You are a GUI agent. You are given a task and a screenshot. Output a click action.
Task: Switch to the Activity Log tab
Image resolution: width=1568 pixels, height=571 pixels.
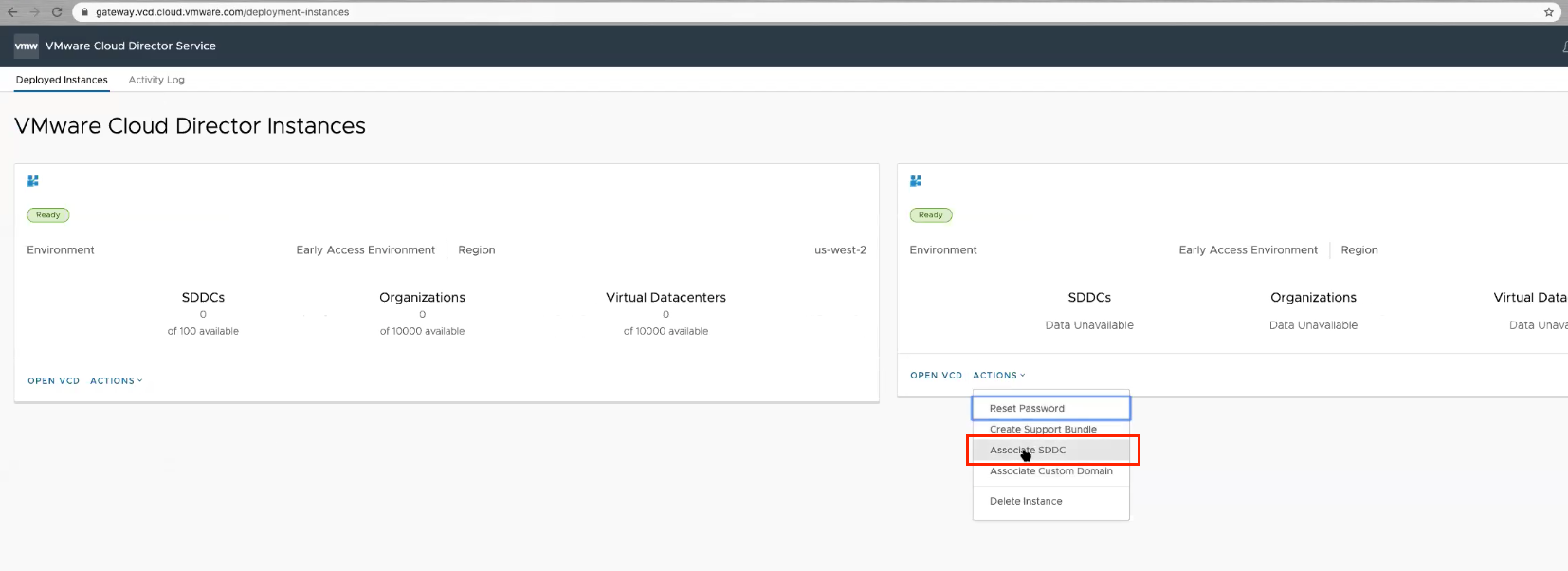(156, 80)
